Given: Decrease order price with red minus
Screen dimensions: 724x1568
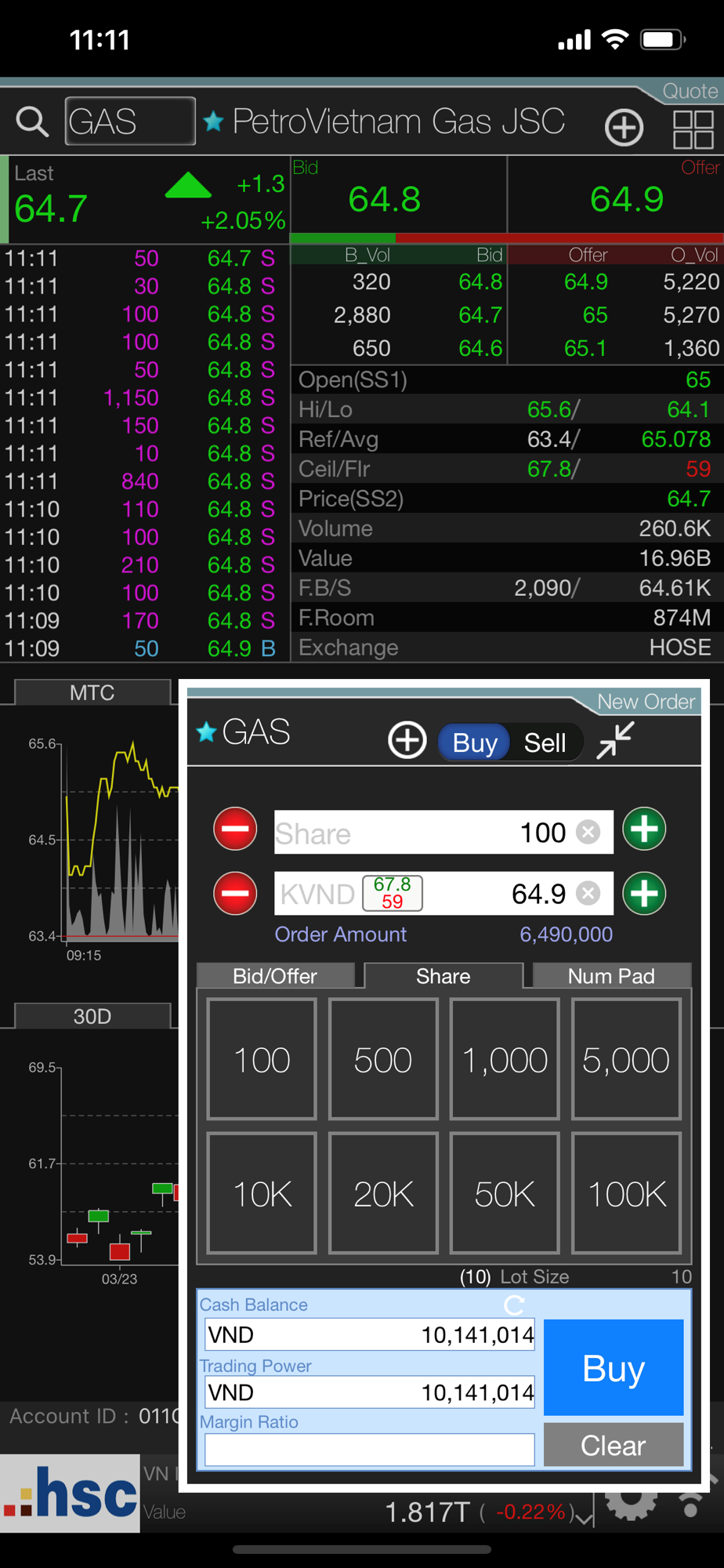Looking at the screenshot, I should 235,893.
